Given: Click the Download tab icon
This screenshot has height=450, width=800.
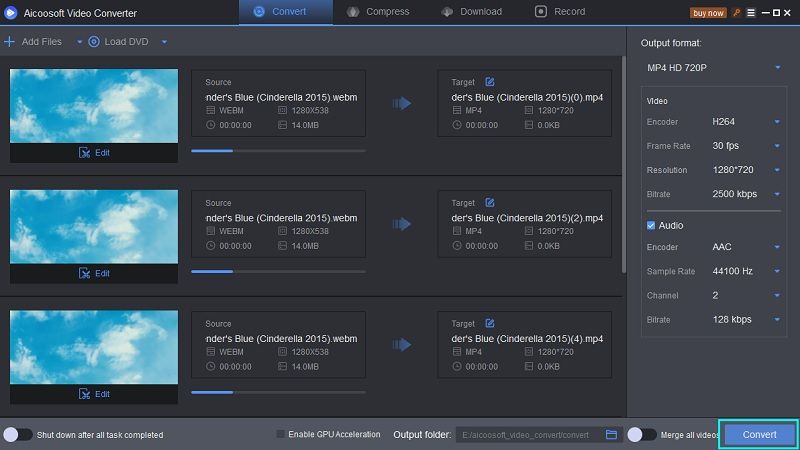Looking at the screenshot, I should point(447,11).
